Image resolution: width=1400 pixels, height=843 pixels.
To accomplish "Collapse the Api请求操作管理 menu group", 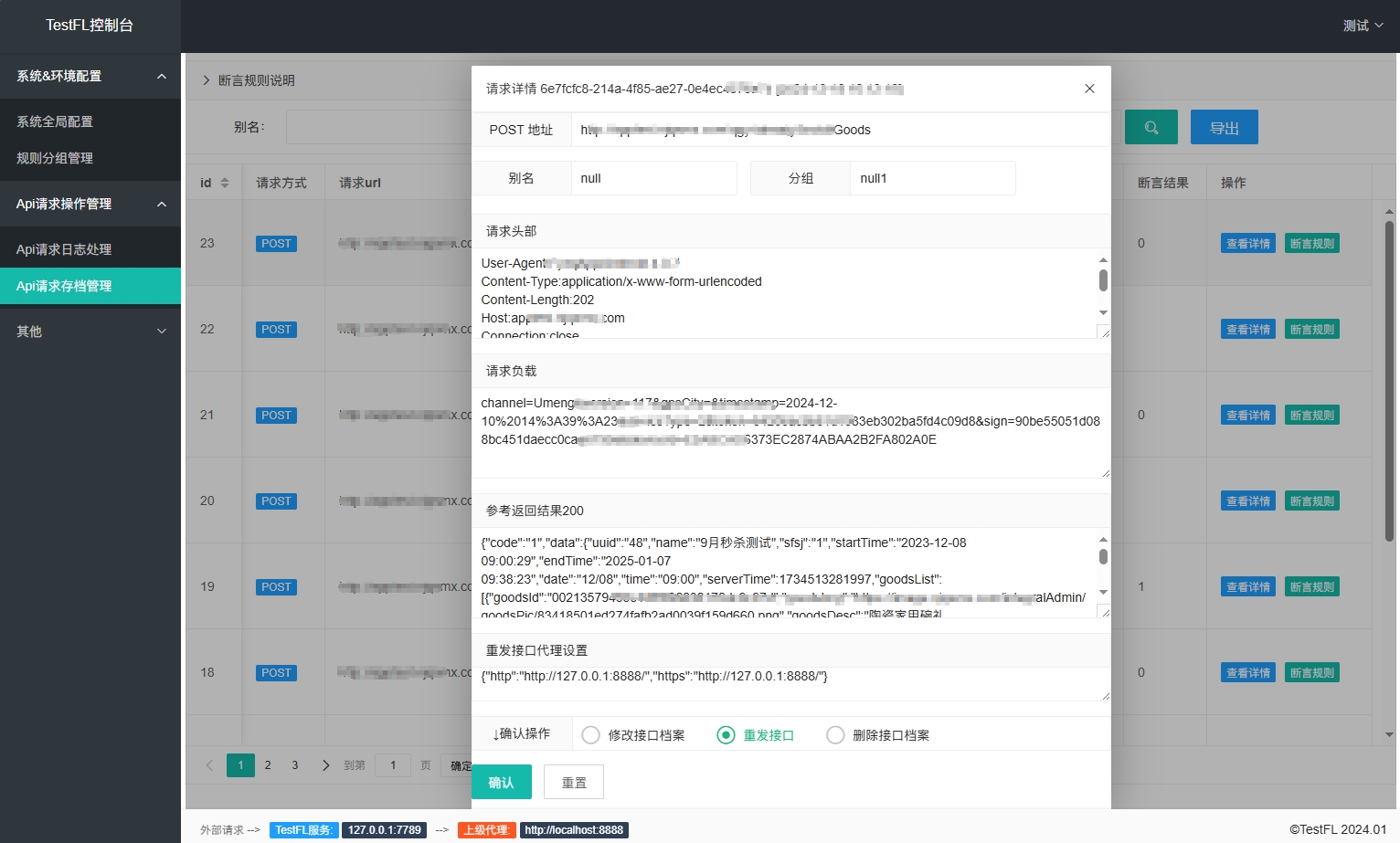I will (x=90, y=204).
